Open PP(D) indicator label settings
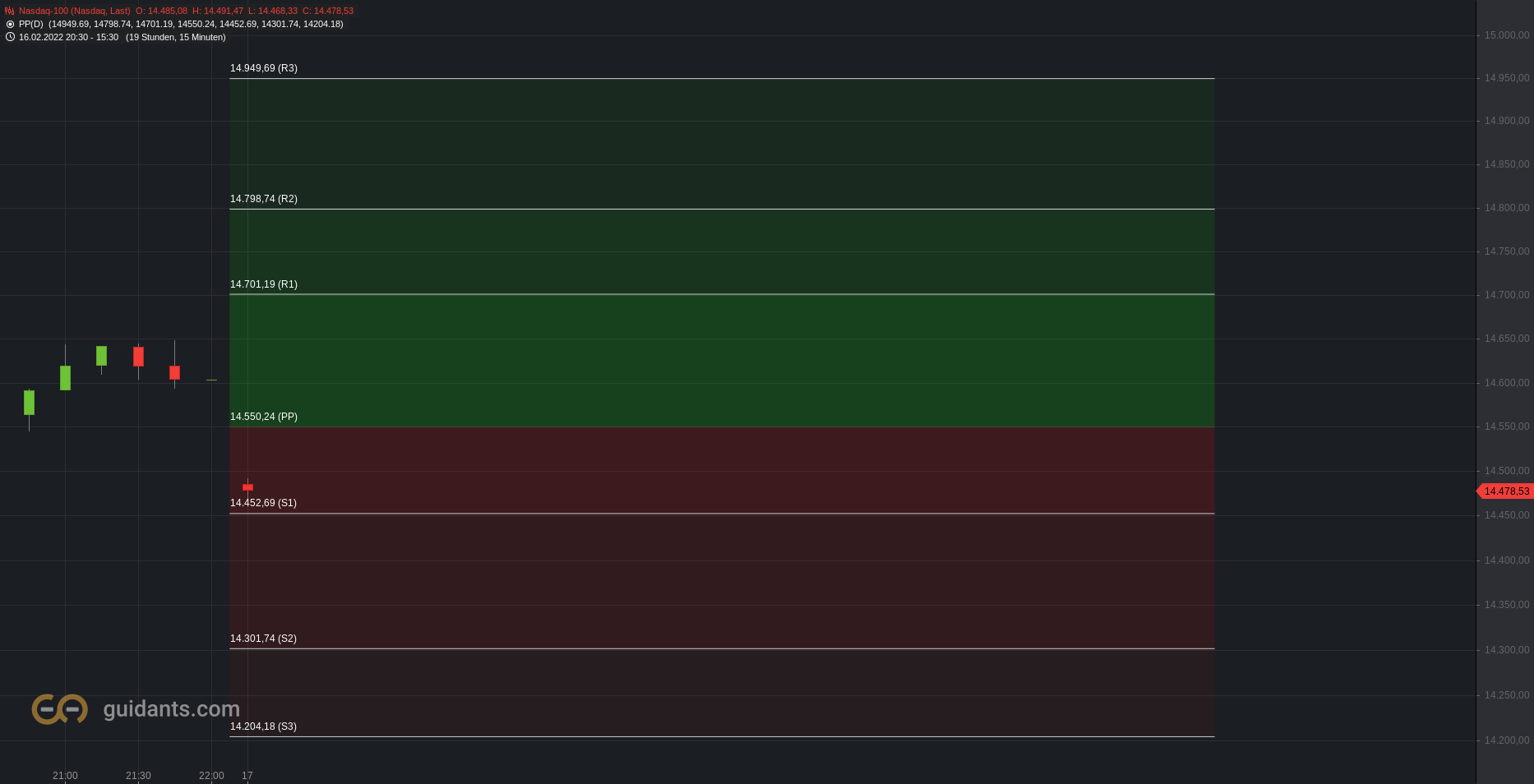Screen dimensions: 1534x784 pos(31,24)
